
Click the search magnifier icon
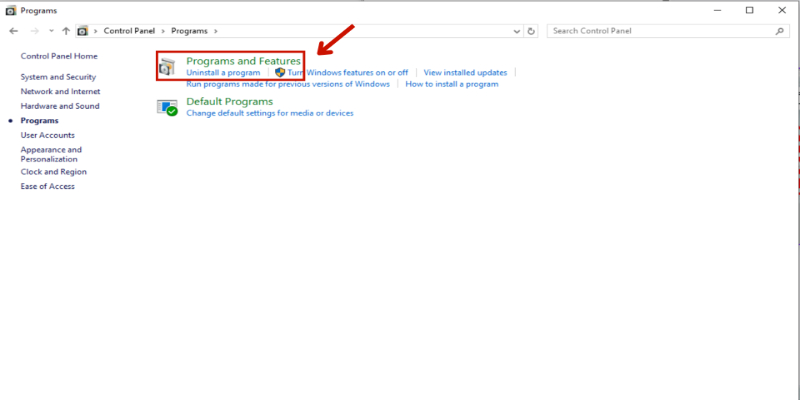tap(780, 31)
